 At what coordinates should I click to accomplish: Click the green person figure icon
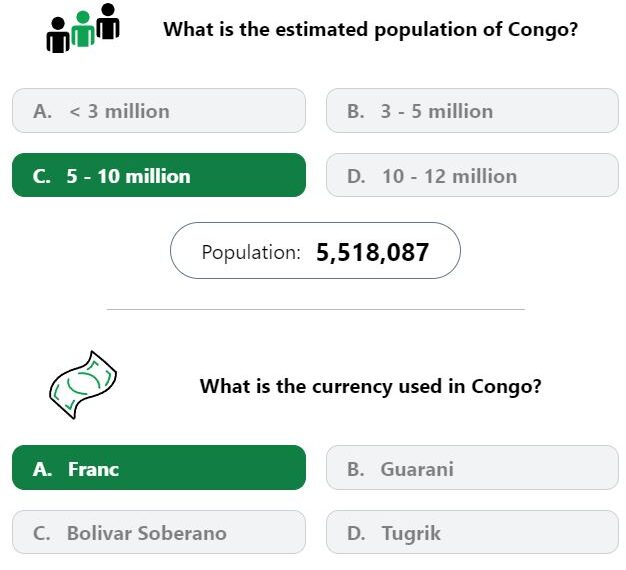(x=83, y=29)
